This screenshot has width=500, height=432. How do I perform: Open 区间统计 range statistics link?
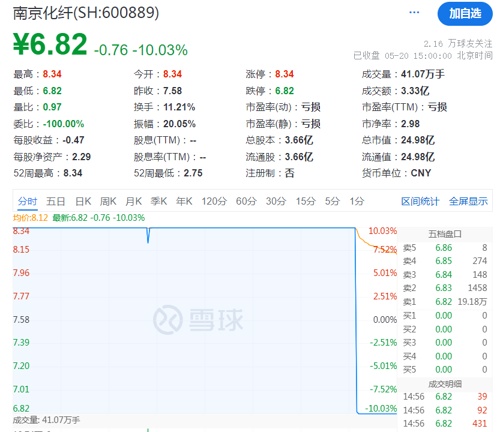click(420, 201)
